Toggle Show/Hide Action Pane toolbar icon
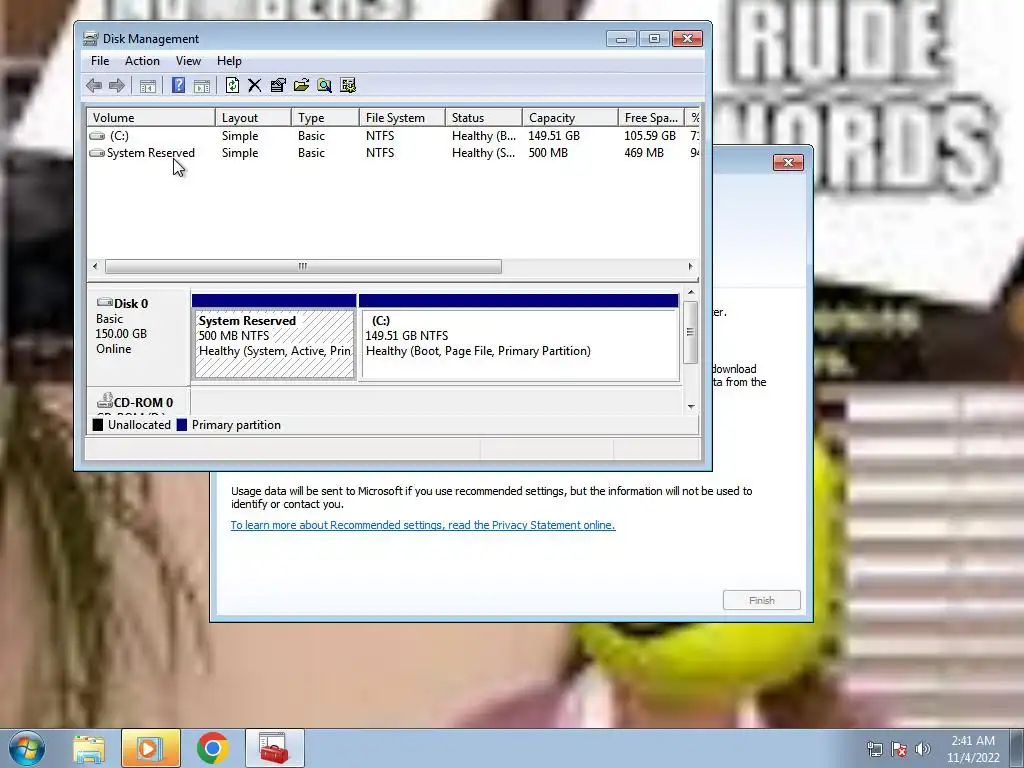Image resolution: width=1024 pixels, height=768 pixels. coord(202,86)
